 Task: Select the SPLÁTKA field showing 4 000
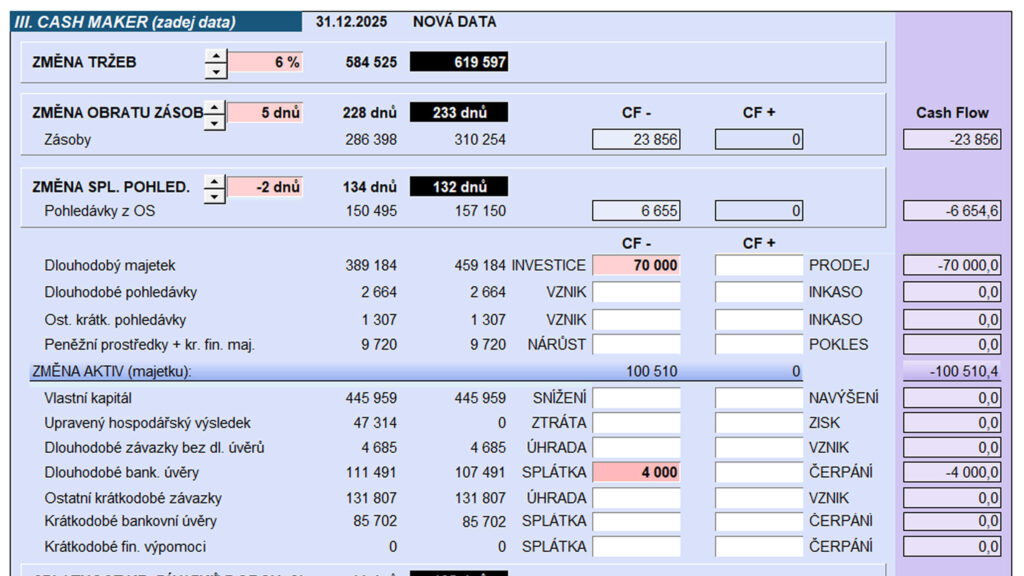click(636, 472)
